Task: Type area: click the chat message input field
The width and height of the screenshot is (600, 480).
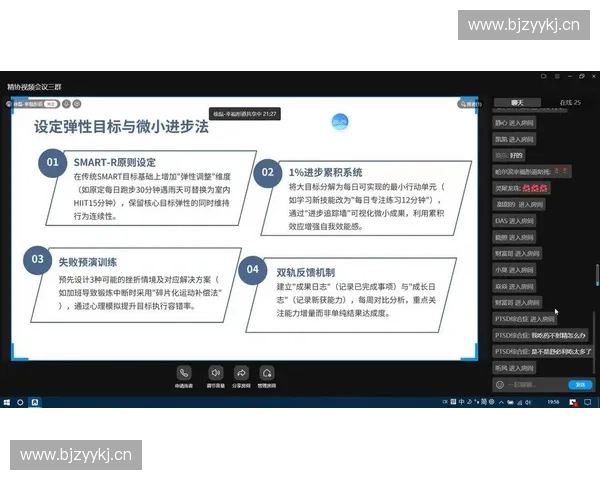Action: [x=536, y=385]
